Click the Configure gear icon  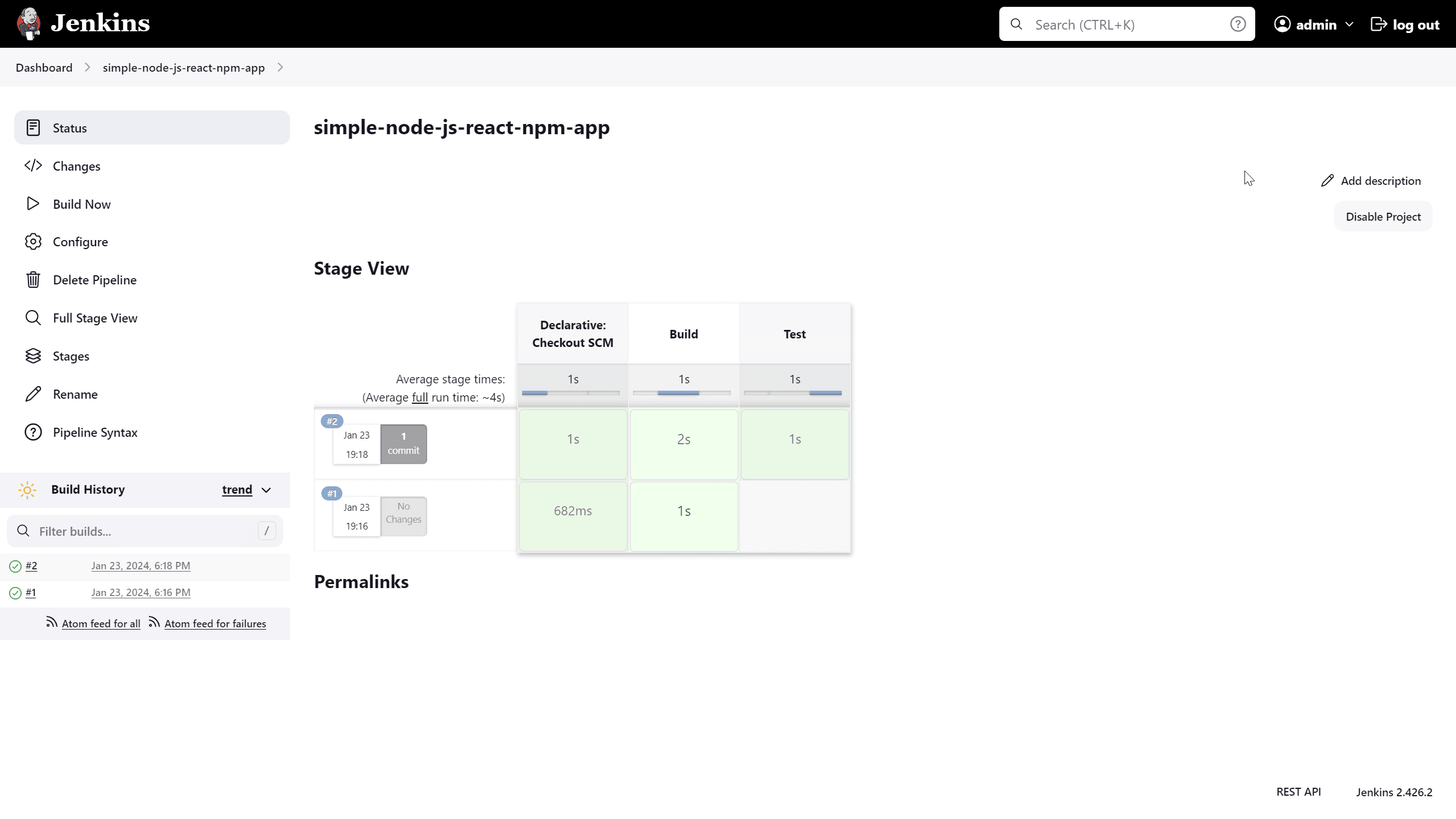pyautogui.click(x=33, y=242)
